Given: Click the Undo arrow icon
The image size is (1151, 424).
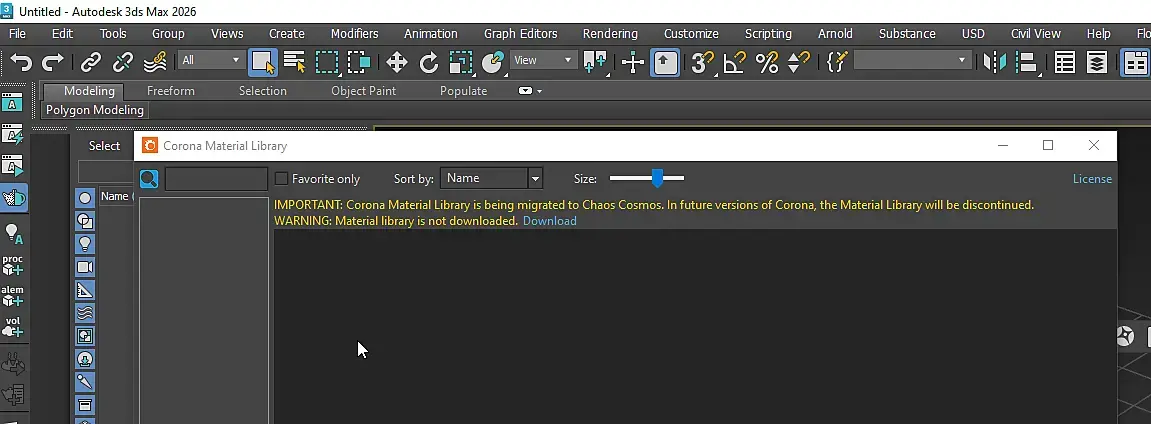Looking at the screenshot, I should [x=21, y=62].
